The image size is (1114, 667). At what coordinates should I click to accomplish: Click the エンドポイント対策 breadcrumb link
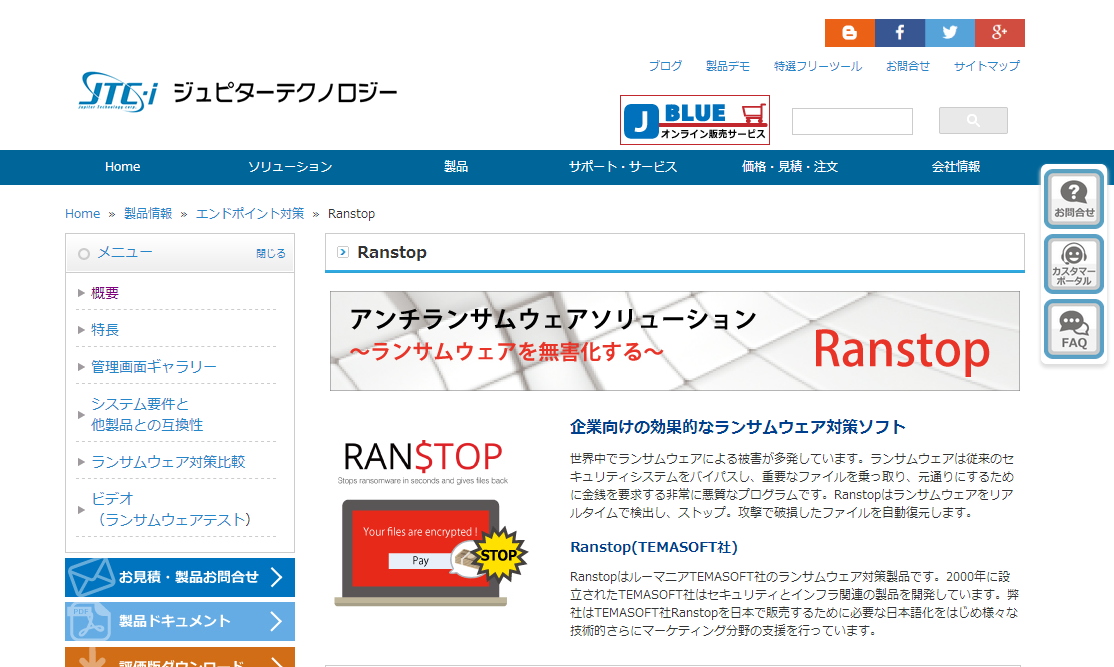pyautogui.click(x=250, y=214)
